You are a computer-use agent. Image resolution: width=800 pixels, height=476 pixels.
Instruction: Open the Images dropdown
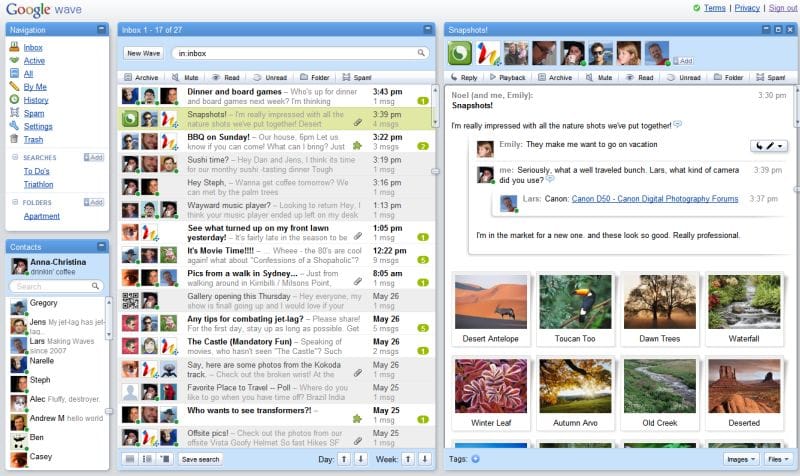pyautogui.click(x=740, y=459)
